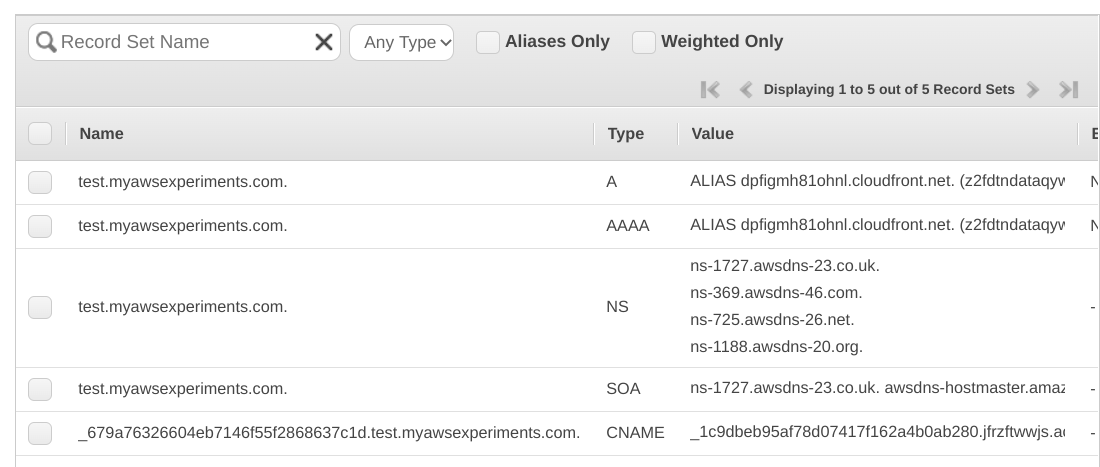Go to first page of record sets
This screenshot has height=467, width=1100.
tap(710, 90)
